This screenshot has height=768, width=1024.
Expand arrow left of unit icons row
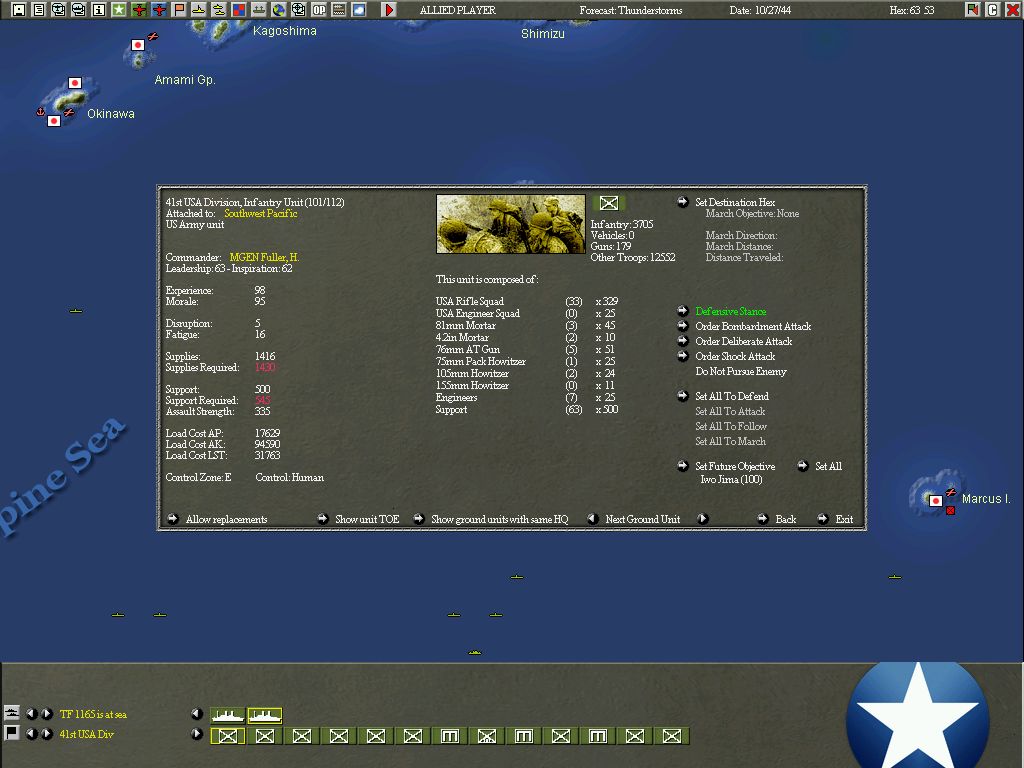click(x=197, y=733)
